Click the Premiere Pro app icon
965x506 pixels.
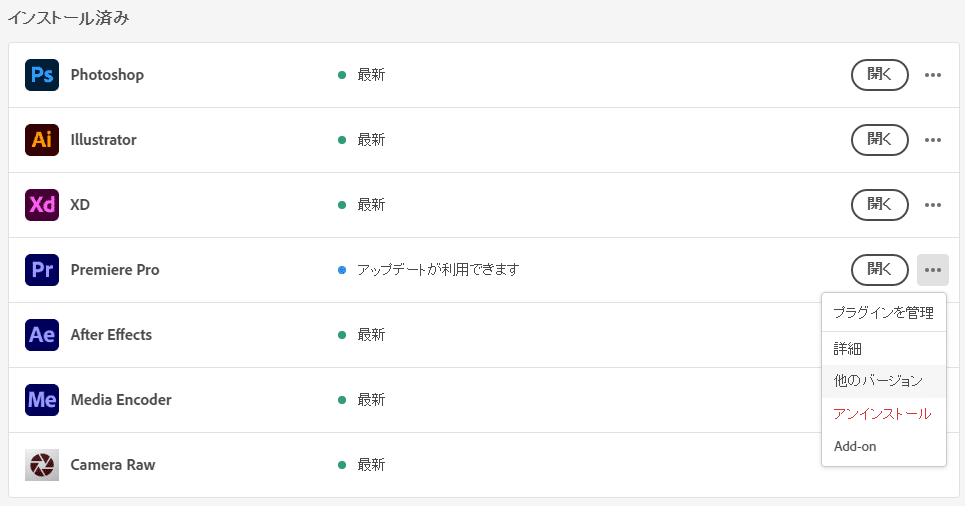(x=42, y=270)
